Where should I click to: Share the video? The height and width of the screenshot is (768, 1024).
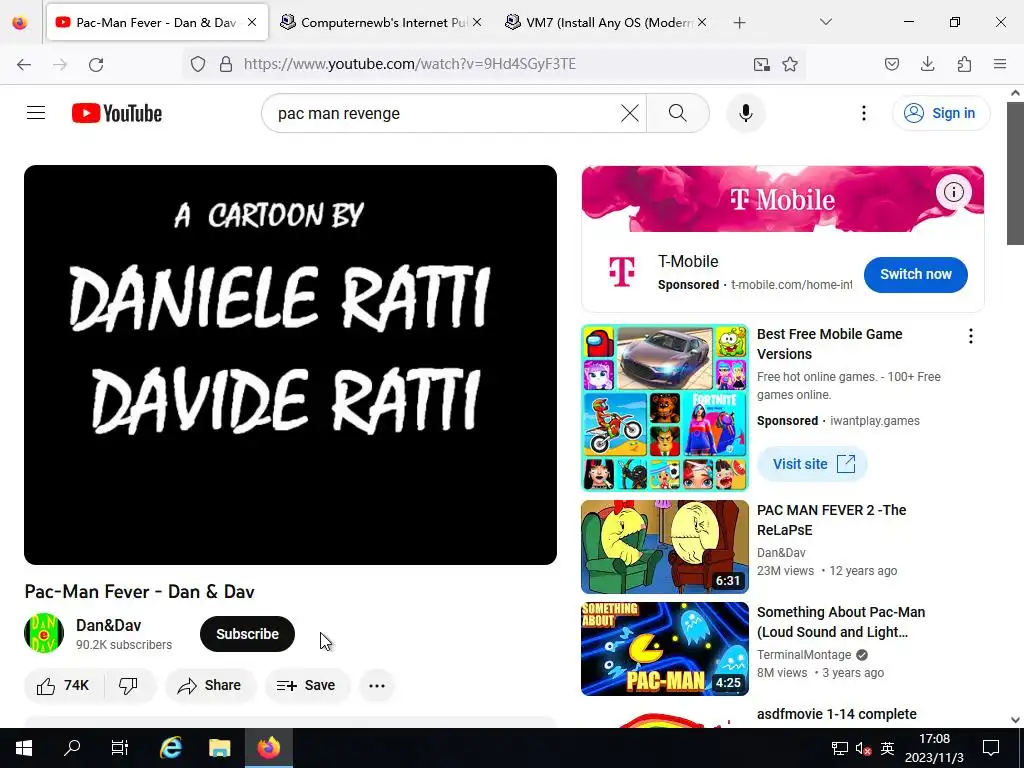210,685
